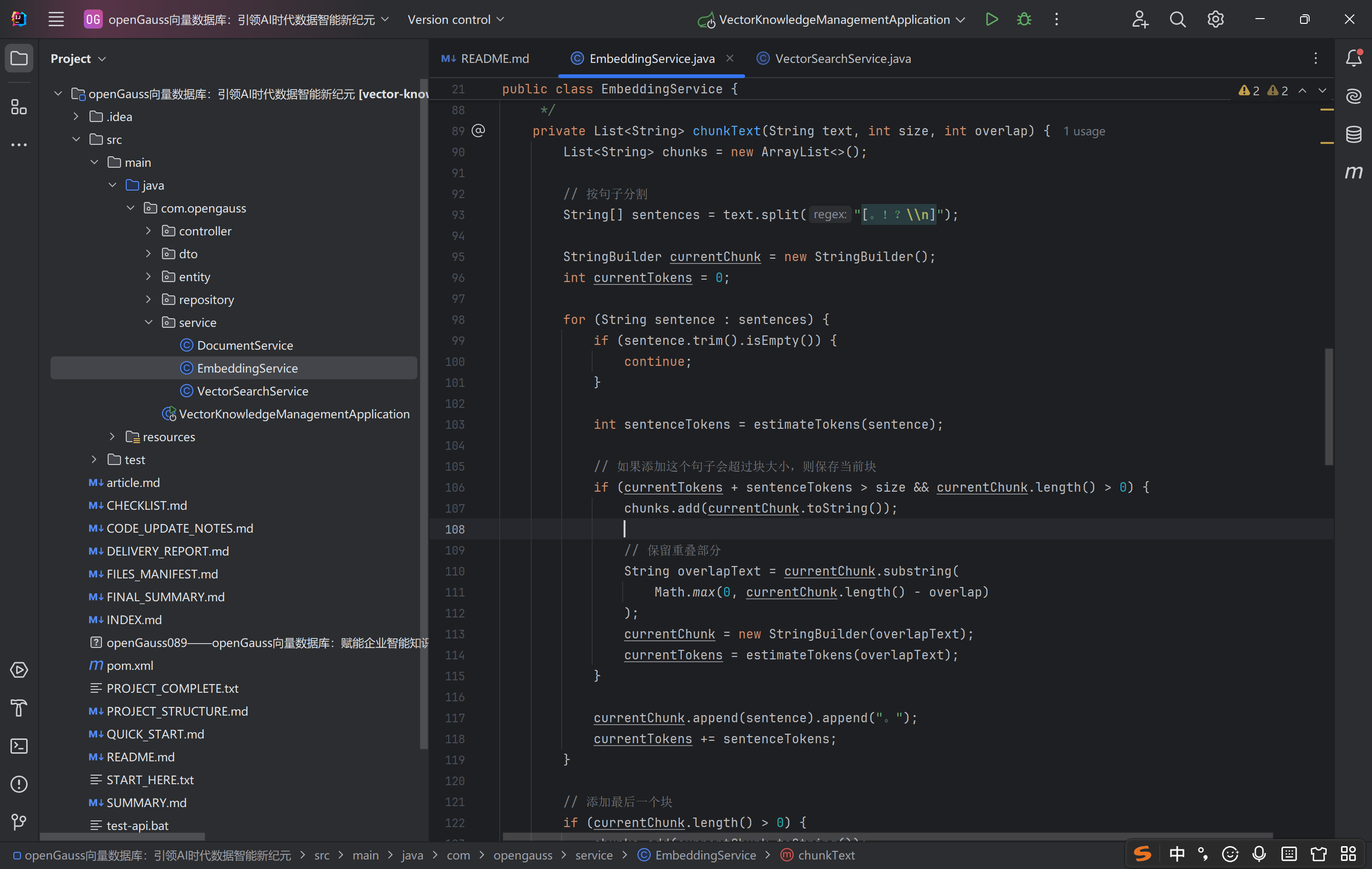
Task: Click the '1 usage' hint of chunkText
Action: 1084,131
